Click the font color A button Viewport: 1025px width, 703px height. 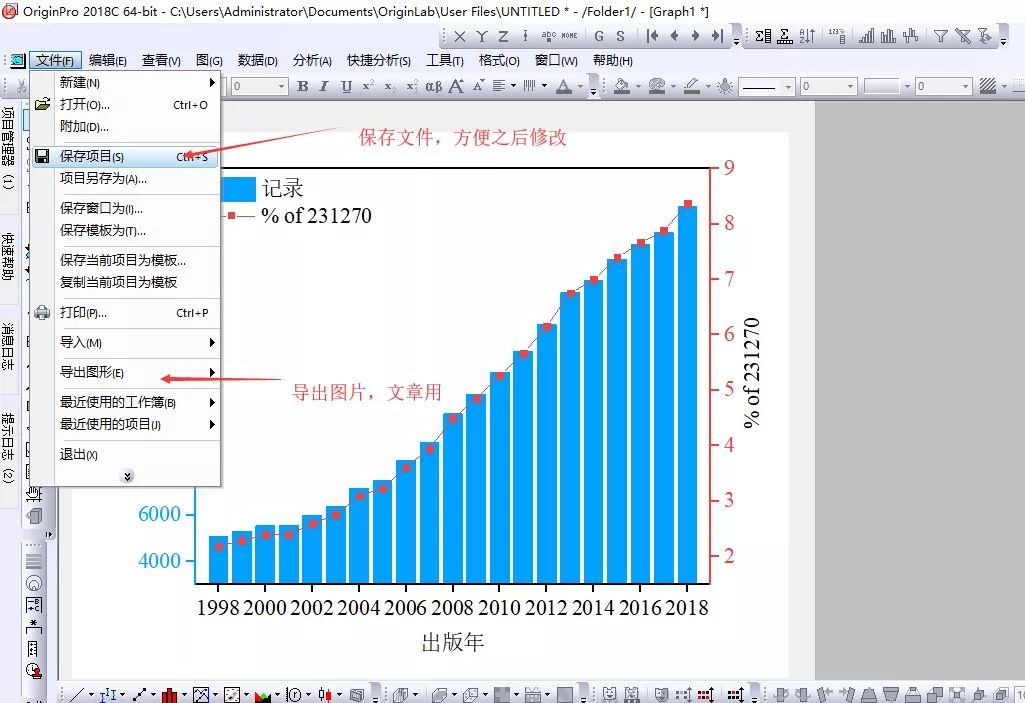pos(563,86)
